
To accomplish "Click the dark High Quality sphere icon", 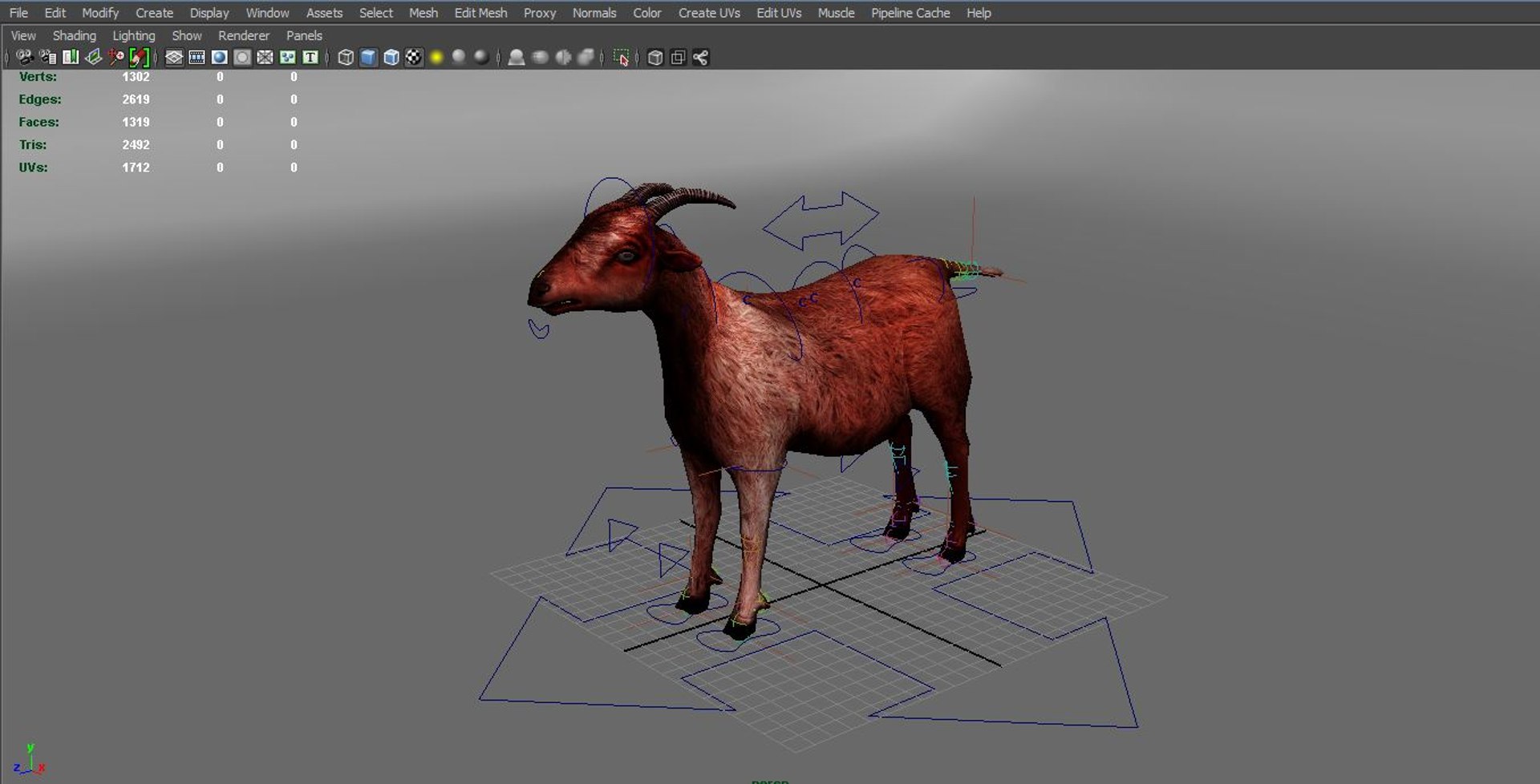I will click(481, 57).
